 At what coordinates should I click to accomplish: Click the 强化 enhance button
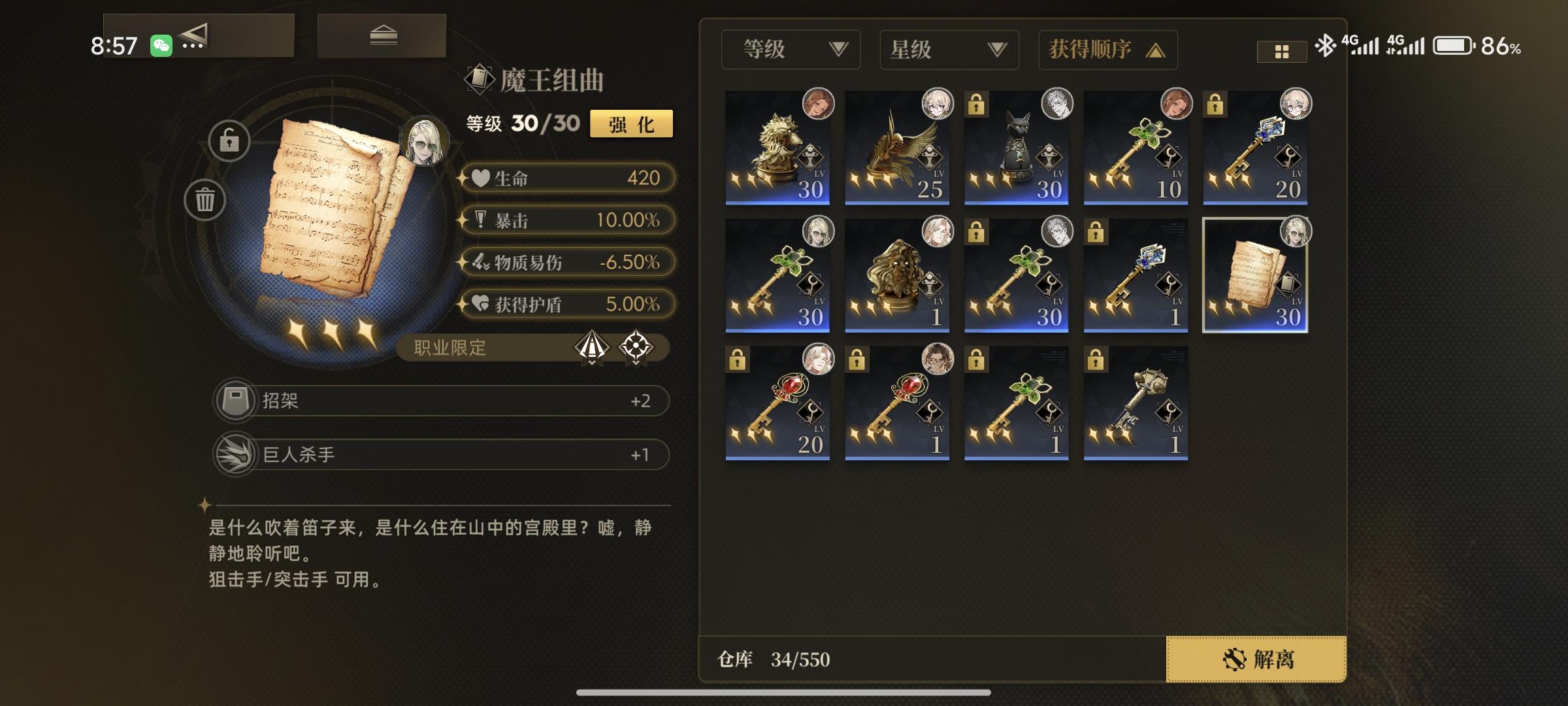point(631,124)
